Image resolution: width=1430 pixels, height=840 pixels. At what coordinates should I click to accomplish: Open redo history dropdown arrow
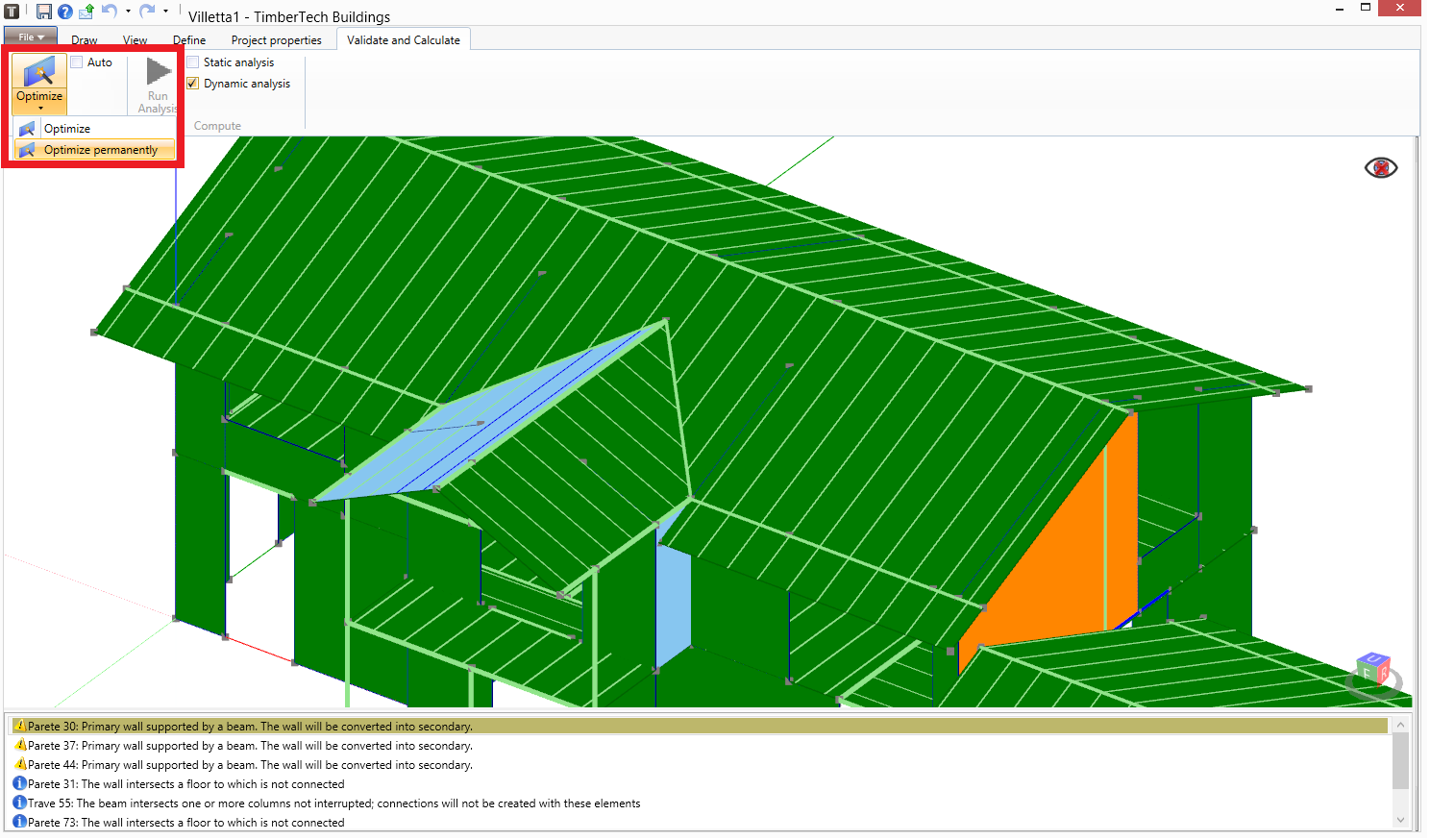click(165, 12)
